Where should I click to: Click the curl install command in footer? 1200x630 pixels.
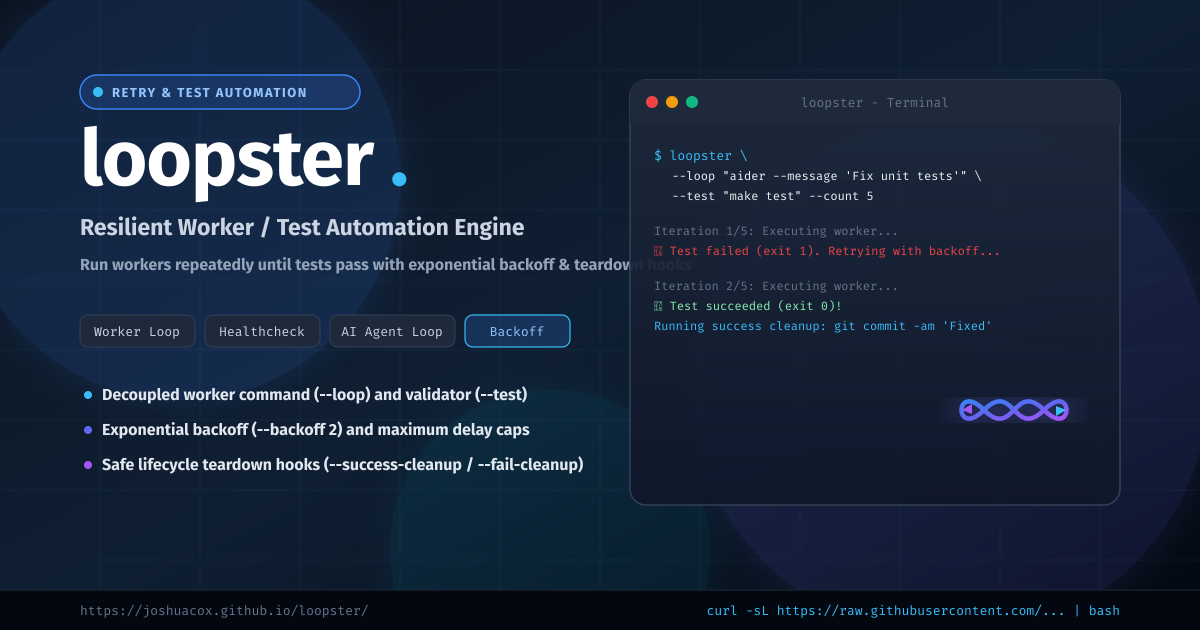coord(913,610)
